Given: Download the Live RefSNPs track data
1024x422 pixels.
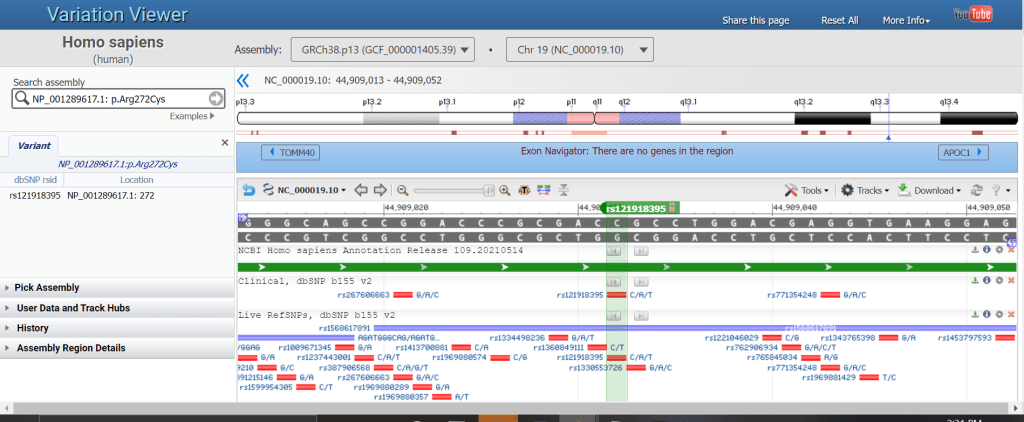Looking at the screenshot, I should tap(976, 314).
